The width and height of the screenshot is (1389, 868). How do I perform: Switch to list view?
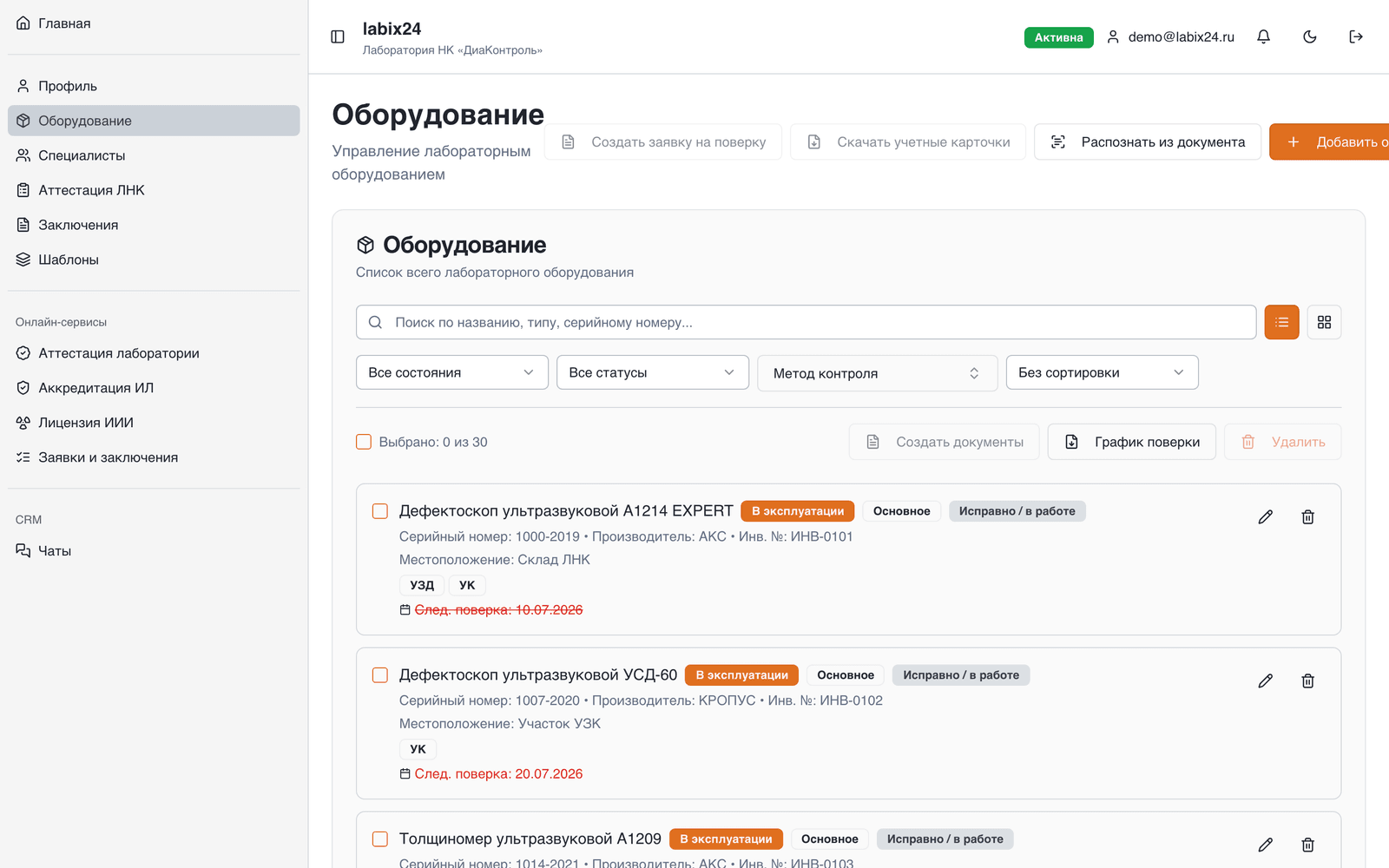click(x=1281, y=322)
